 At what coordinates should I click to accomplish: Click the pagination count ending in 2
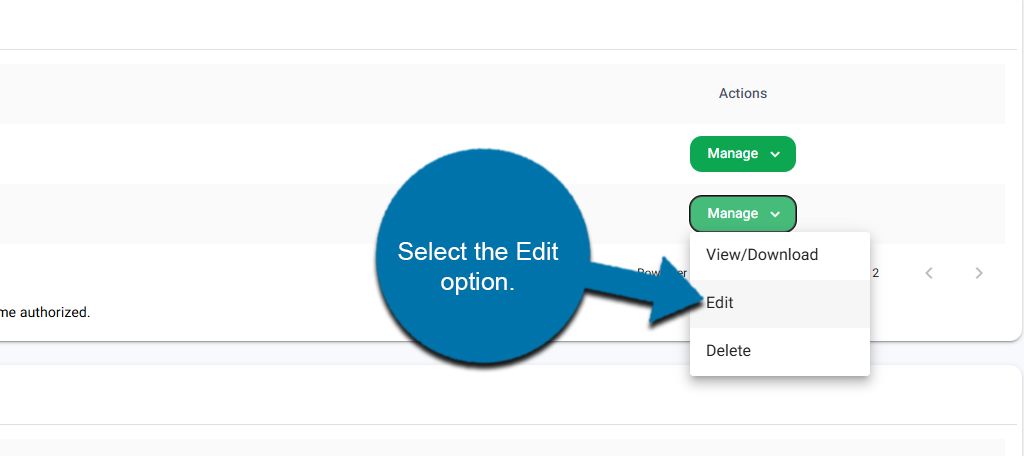coord(876,272)
